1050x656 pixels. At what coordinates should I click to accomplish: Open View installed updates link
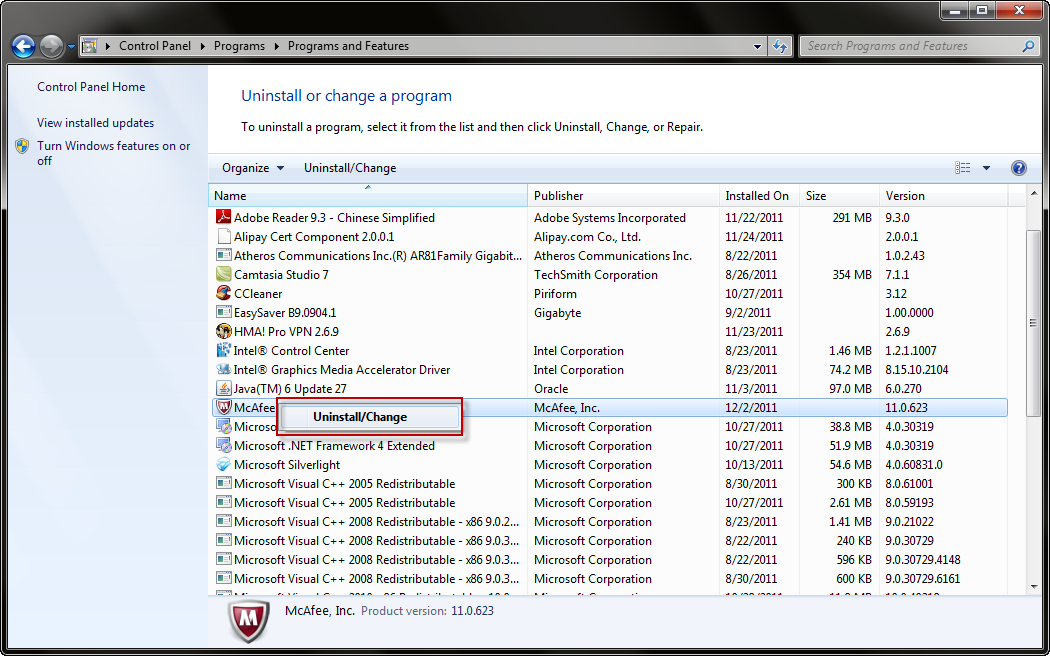(96, 123)
